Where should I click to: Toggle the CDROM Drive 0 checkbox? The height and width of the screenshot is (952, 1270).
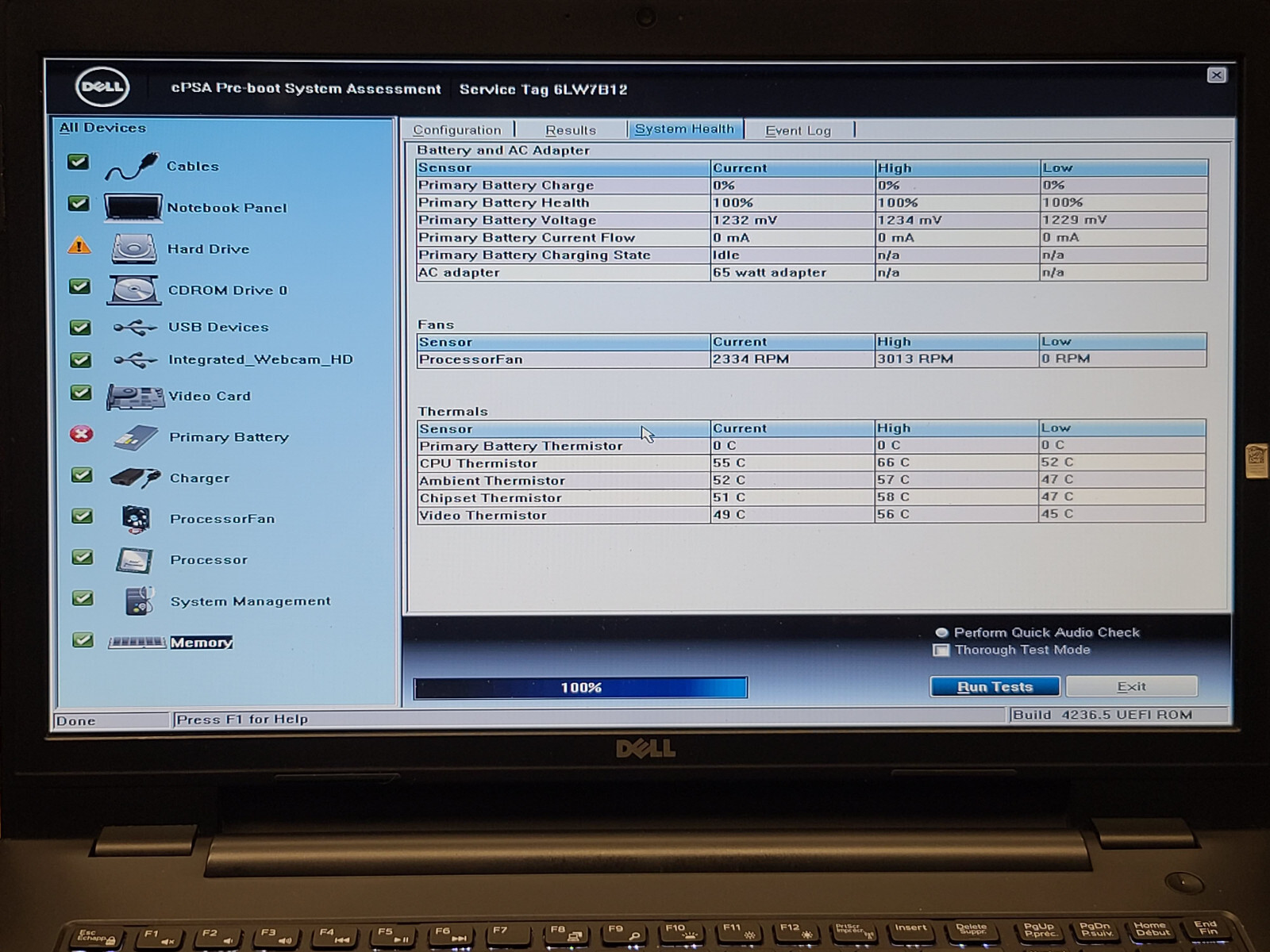[x=79, y=286]
